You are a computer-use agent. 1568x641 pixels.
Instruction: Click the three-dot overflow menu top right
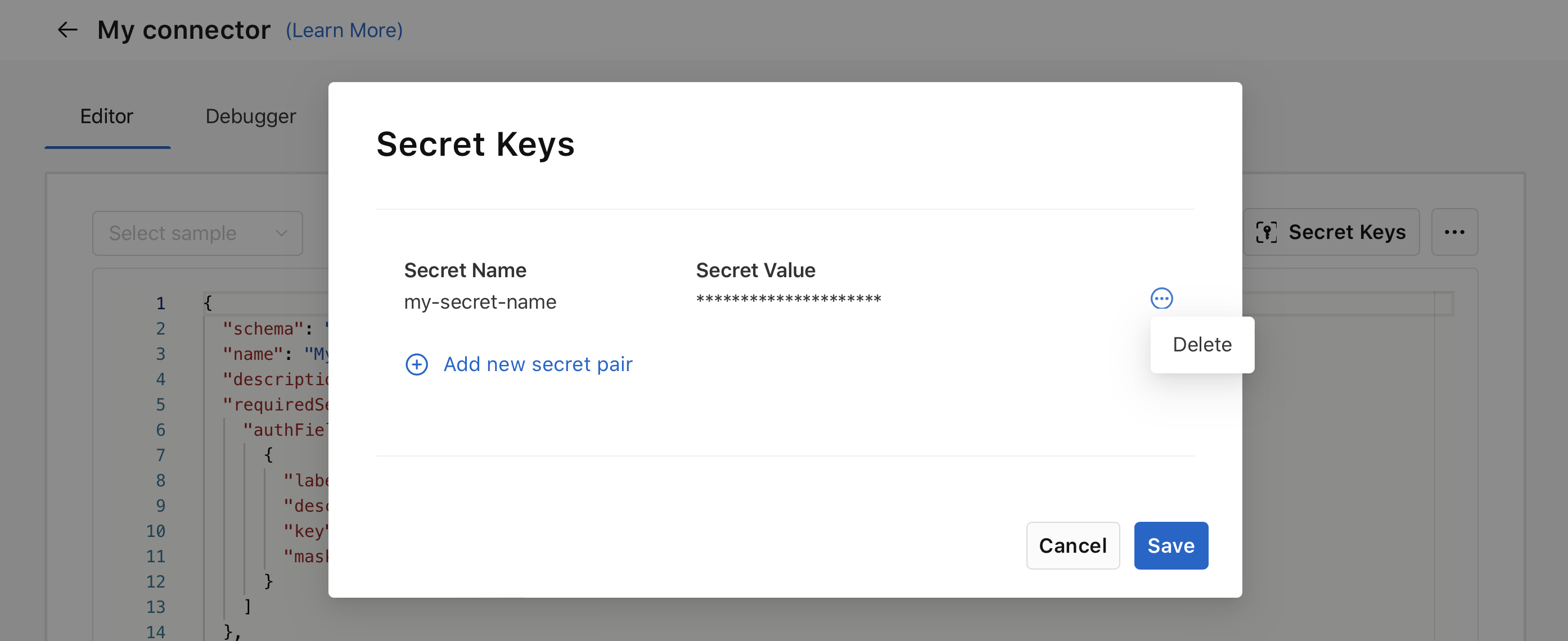[1455, 232]
